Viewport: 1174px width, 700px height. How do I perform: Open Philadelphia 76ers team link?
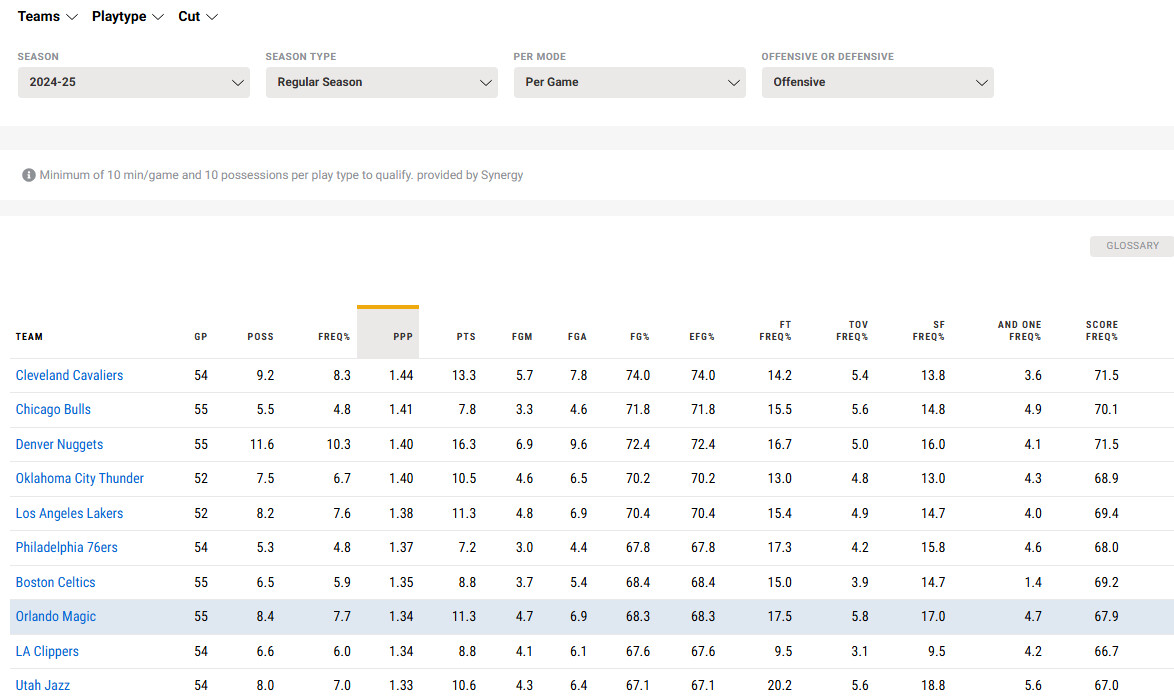pos(67,547)
